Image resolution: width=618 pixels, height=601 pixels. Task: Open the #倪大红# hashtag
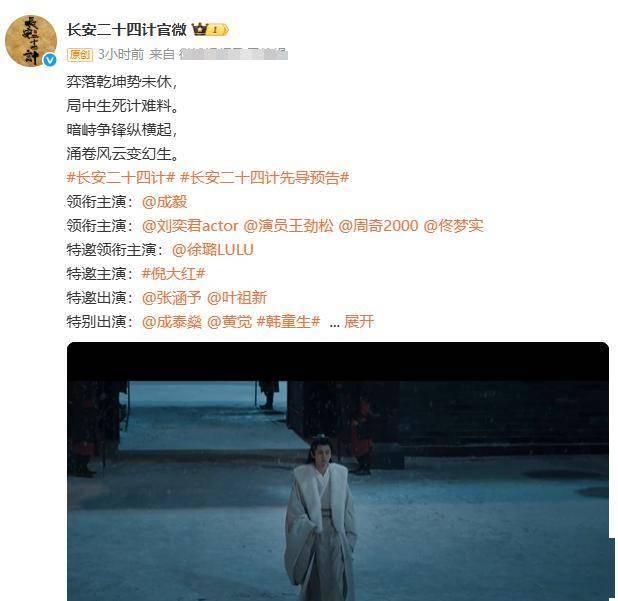tap(173, 274)
